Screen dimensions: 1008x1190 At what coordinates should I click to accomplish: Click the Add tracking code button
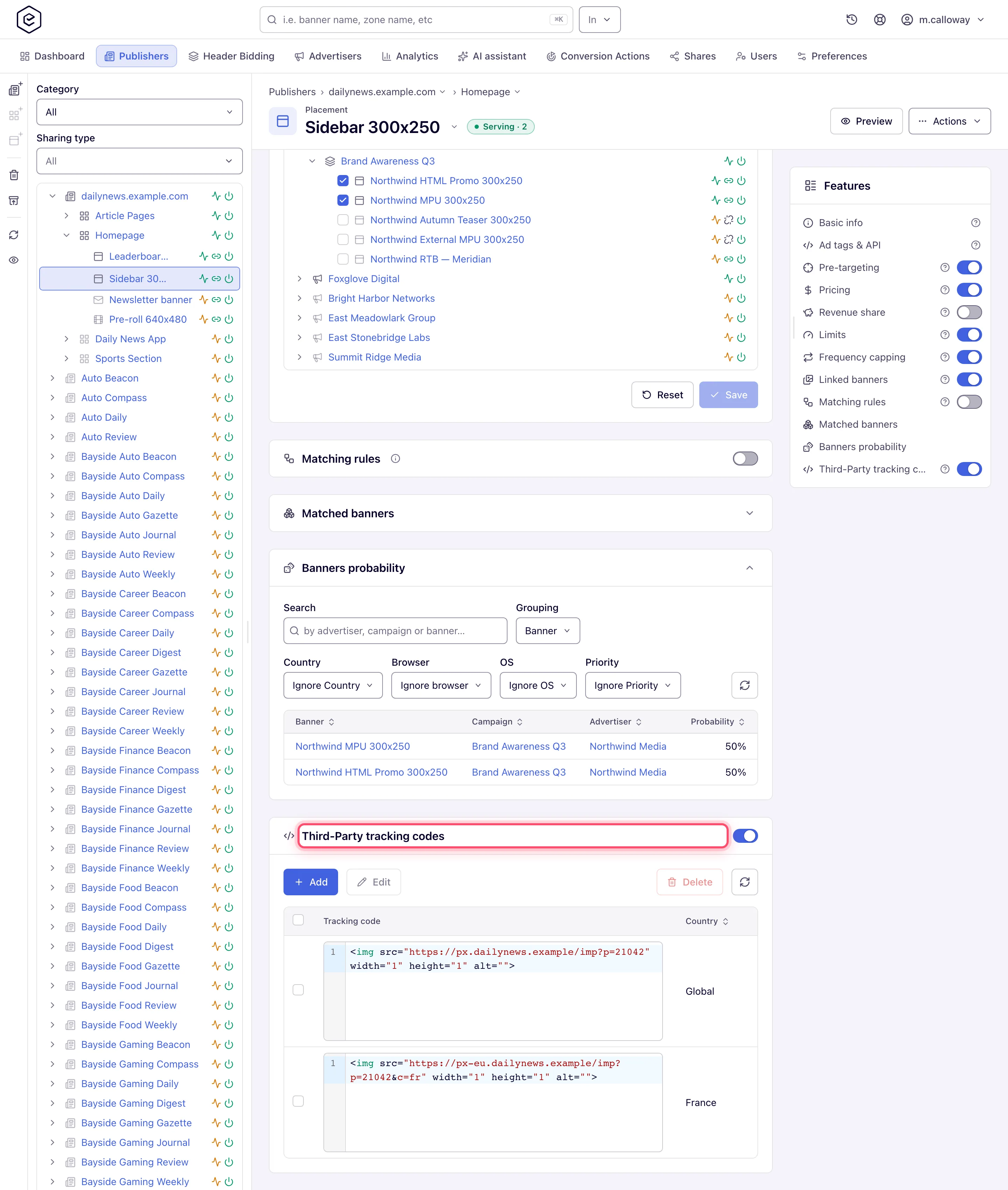click(311, 882)
